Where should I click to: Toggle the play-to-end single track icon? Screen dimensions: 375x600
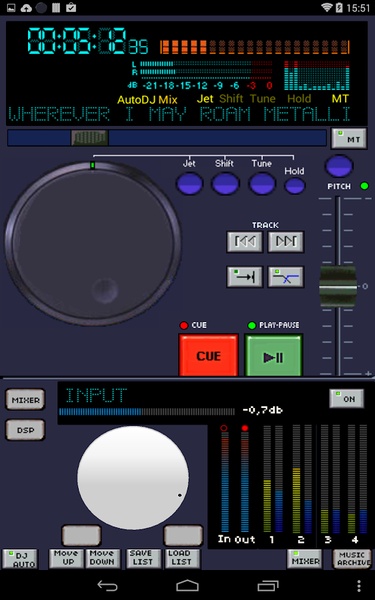point(245,277)
